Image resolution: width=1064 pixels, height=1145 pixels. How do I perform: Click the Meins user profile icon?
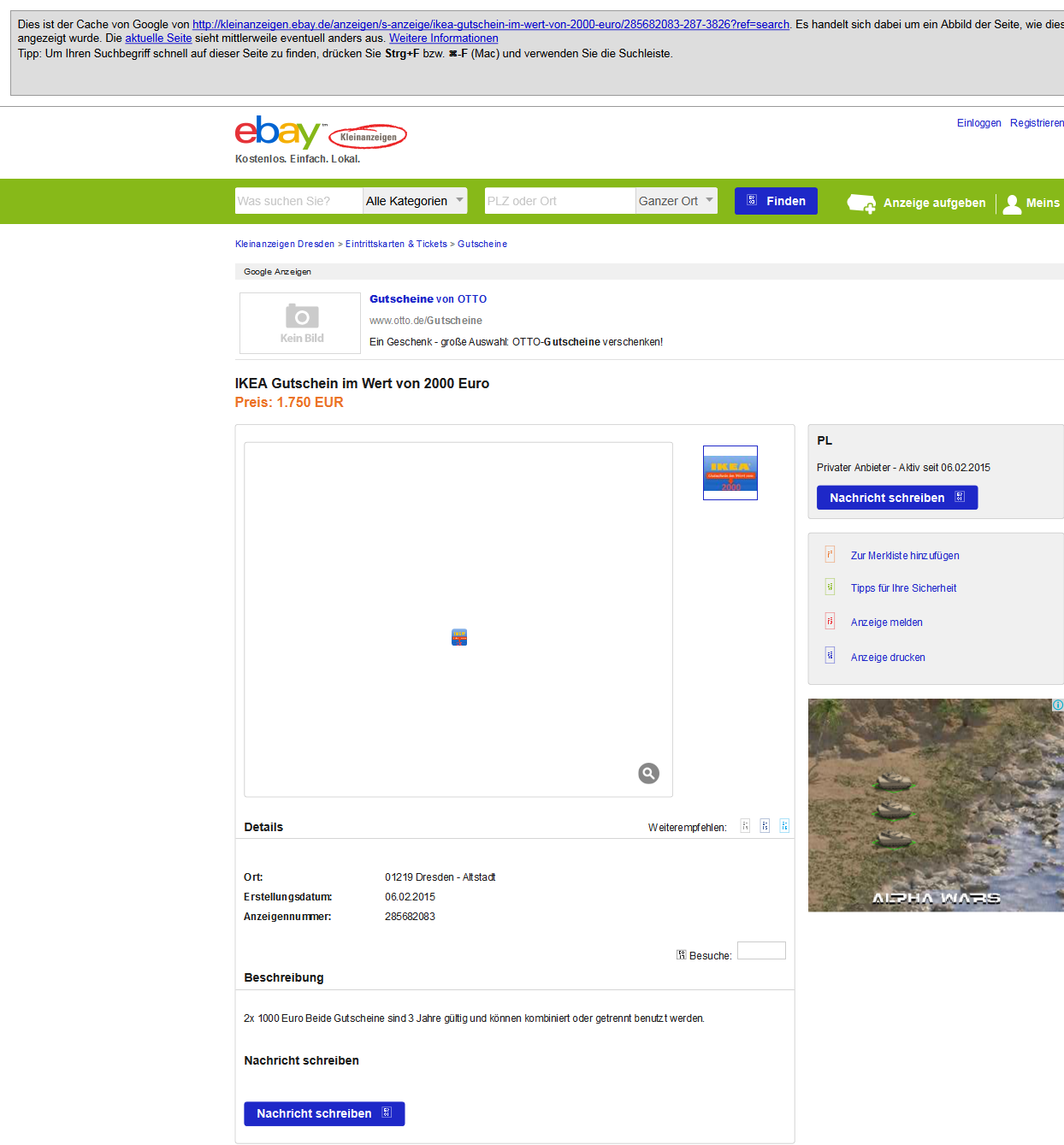(x=1012, y=204)
